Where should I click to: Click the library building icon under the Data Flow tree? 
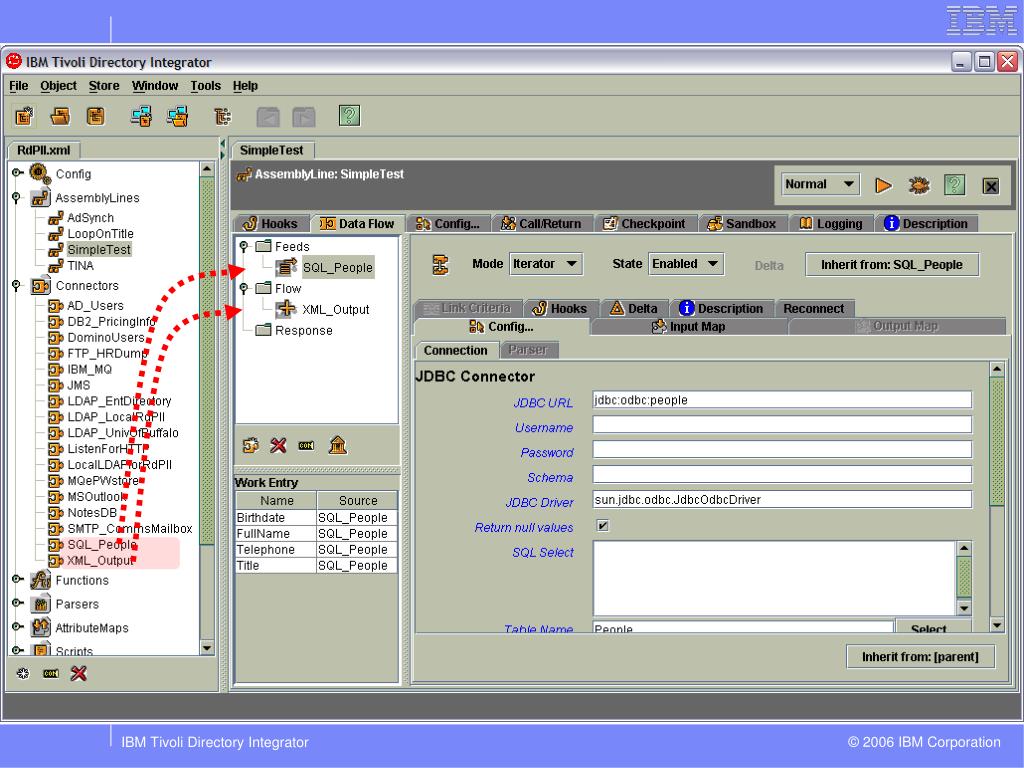click(x=338, y=445)
